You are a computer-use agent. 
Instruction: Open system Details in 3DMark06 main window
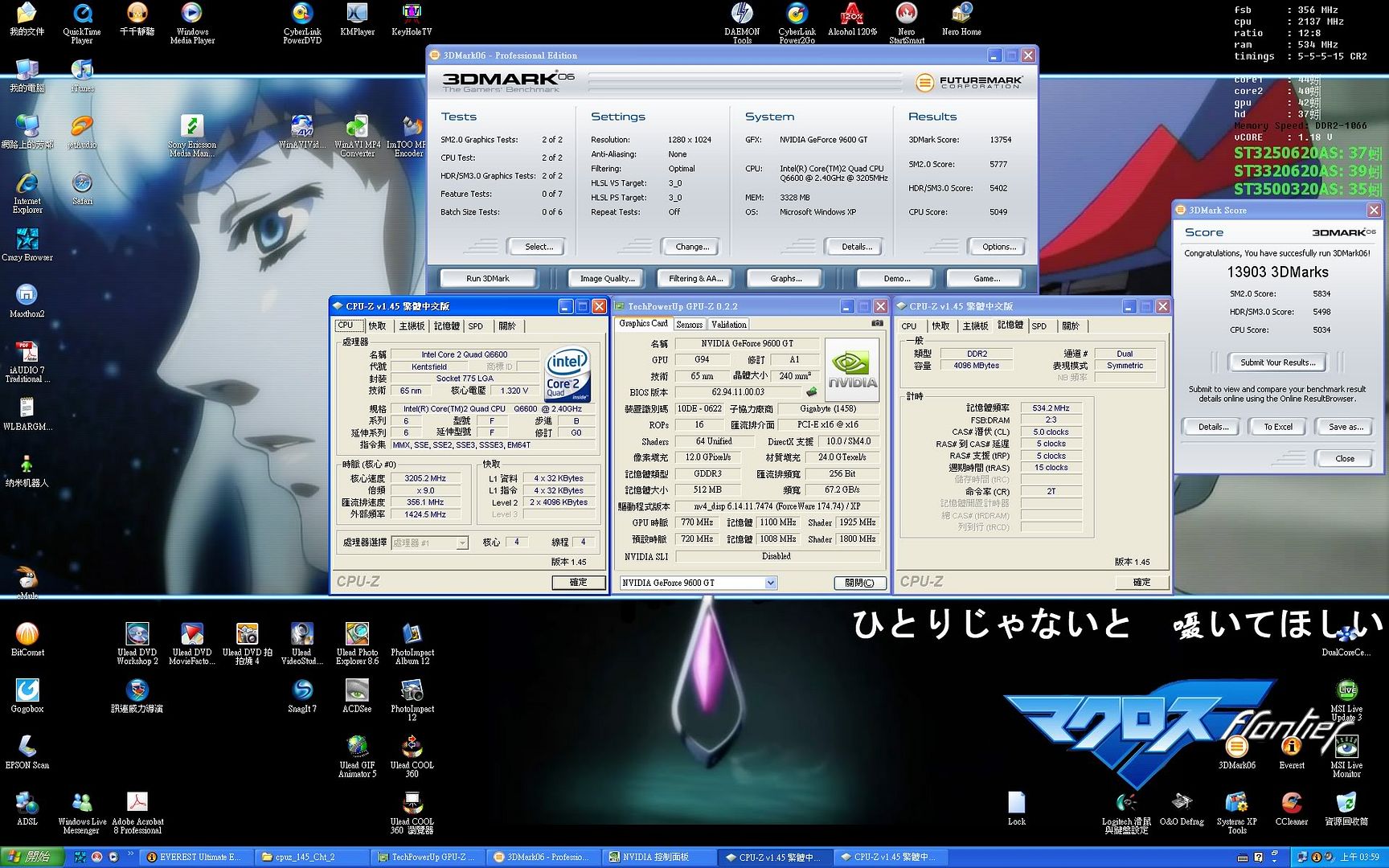click(856, 247)
